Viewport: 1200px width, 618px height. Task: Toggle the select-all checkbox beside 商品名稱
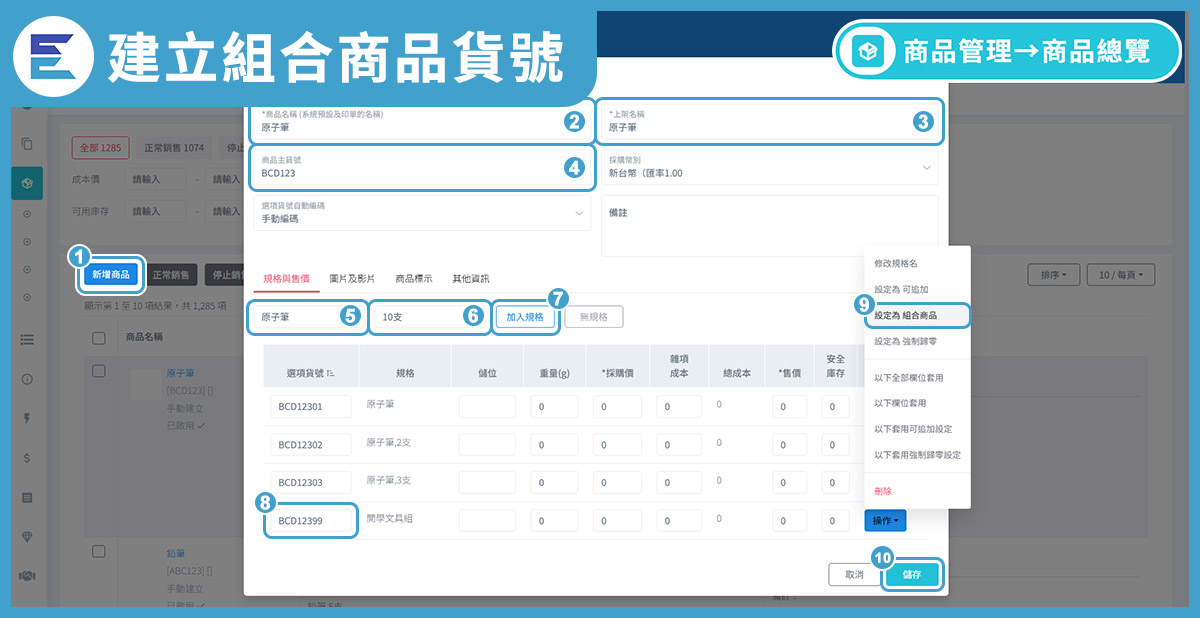(99, 338)
